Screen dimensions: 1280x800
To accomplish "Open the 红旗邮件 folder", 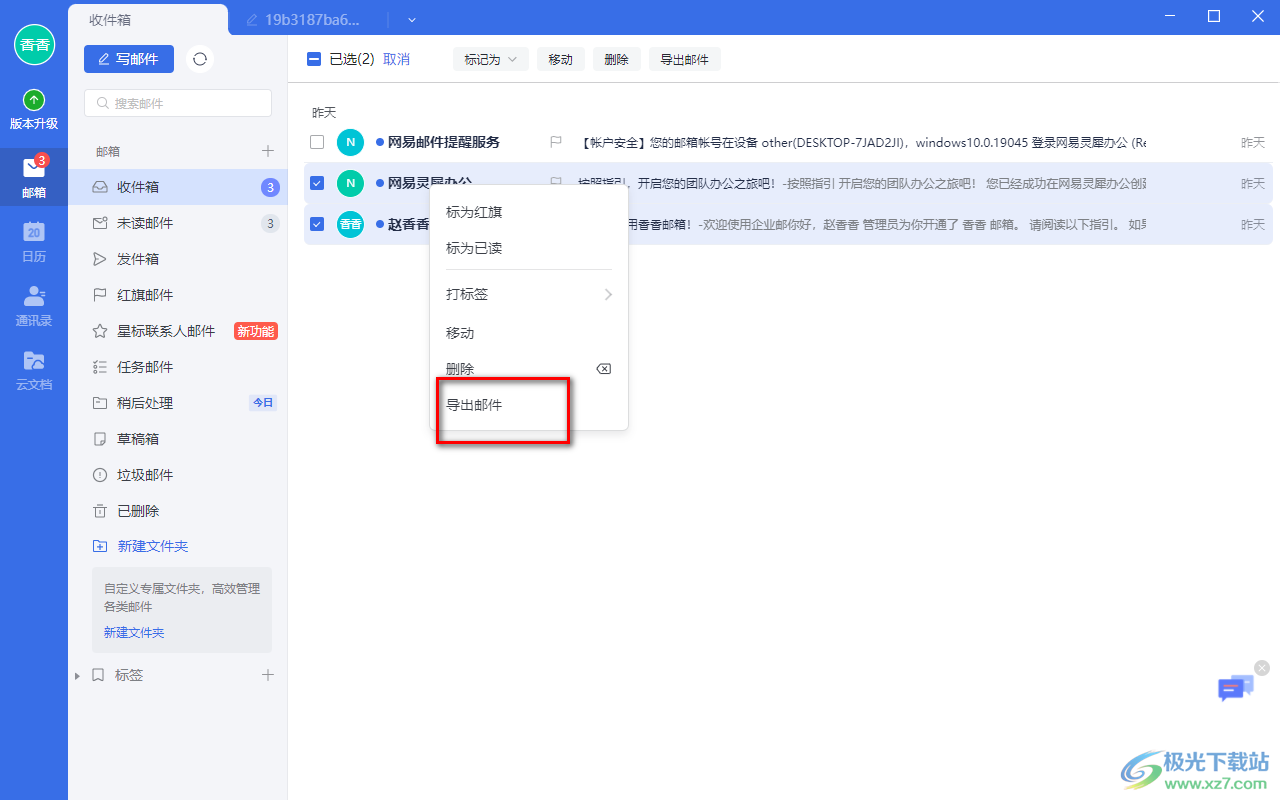I will (178, 295).
